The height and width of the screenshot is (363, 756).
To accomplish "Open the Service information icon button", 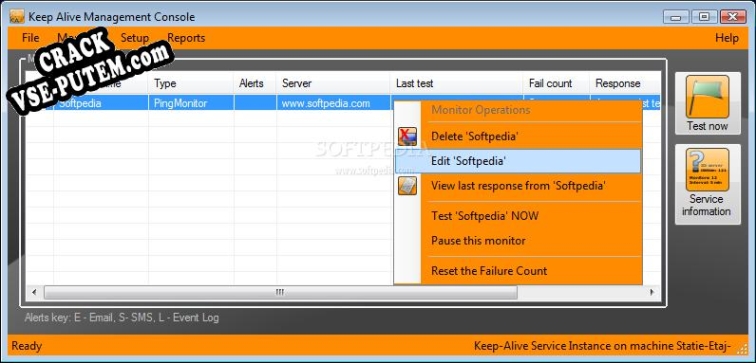I will [x=707, y=170].
